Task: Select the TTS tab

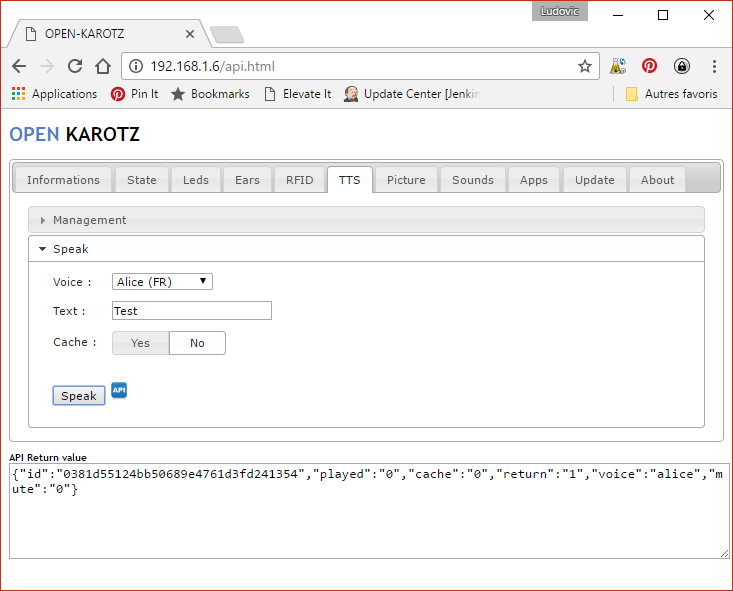Action: [x=349, y=180]
